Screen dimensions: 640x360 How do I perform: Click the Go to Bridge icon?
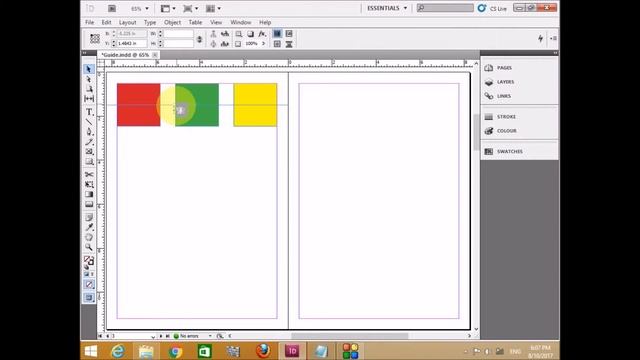(x=112, y=8)
